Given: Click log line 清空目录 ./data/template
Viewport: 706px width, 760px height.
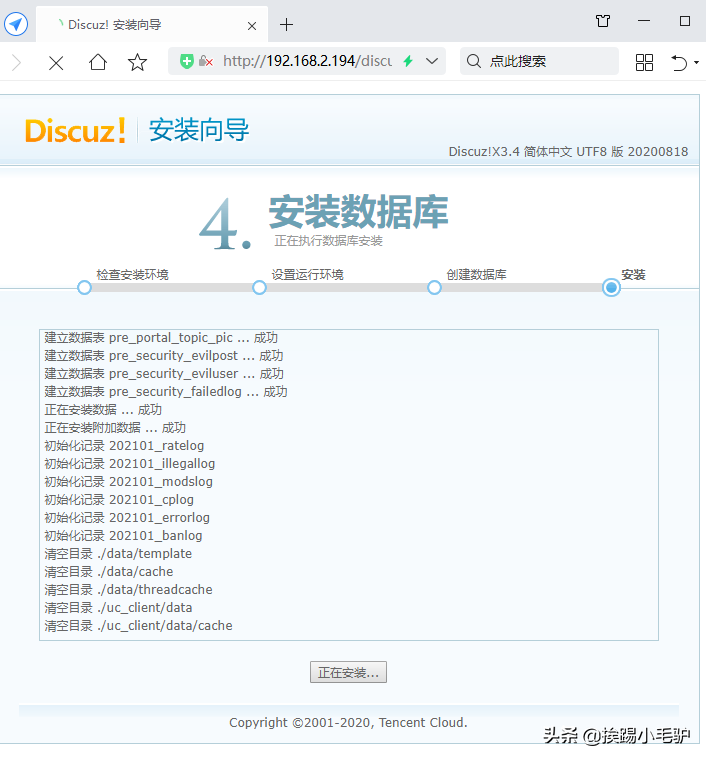Looking at the screenshot, I should (118, 554).
